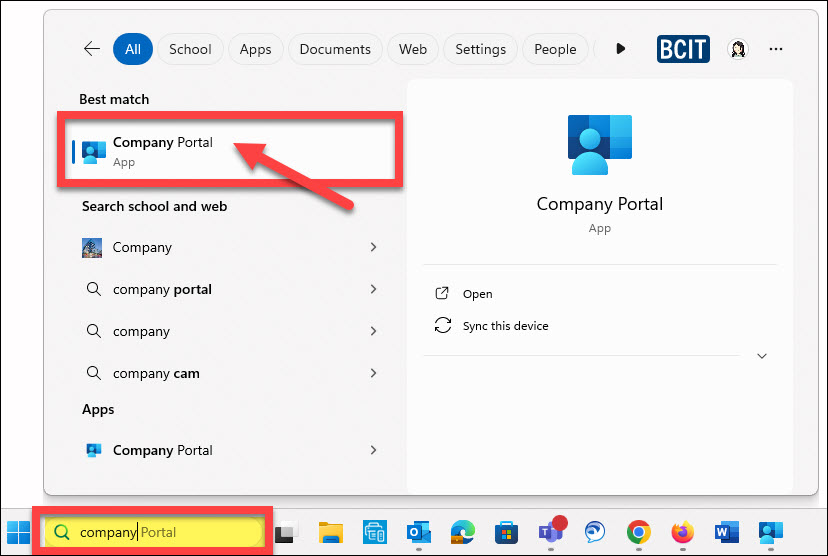Expand the 'company' suggestion chevron
Image resolution: width=828 pixels, height=556 pixels.
(373, 331)
